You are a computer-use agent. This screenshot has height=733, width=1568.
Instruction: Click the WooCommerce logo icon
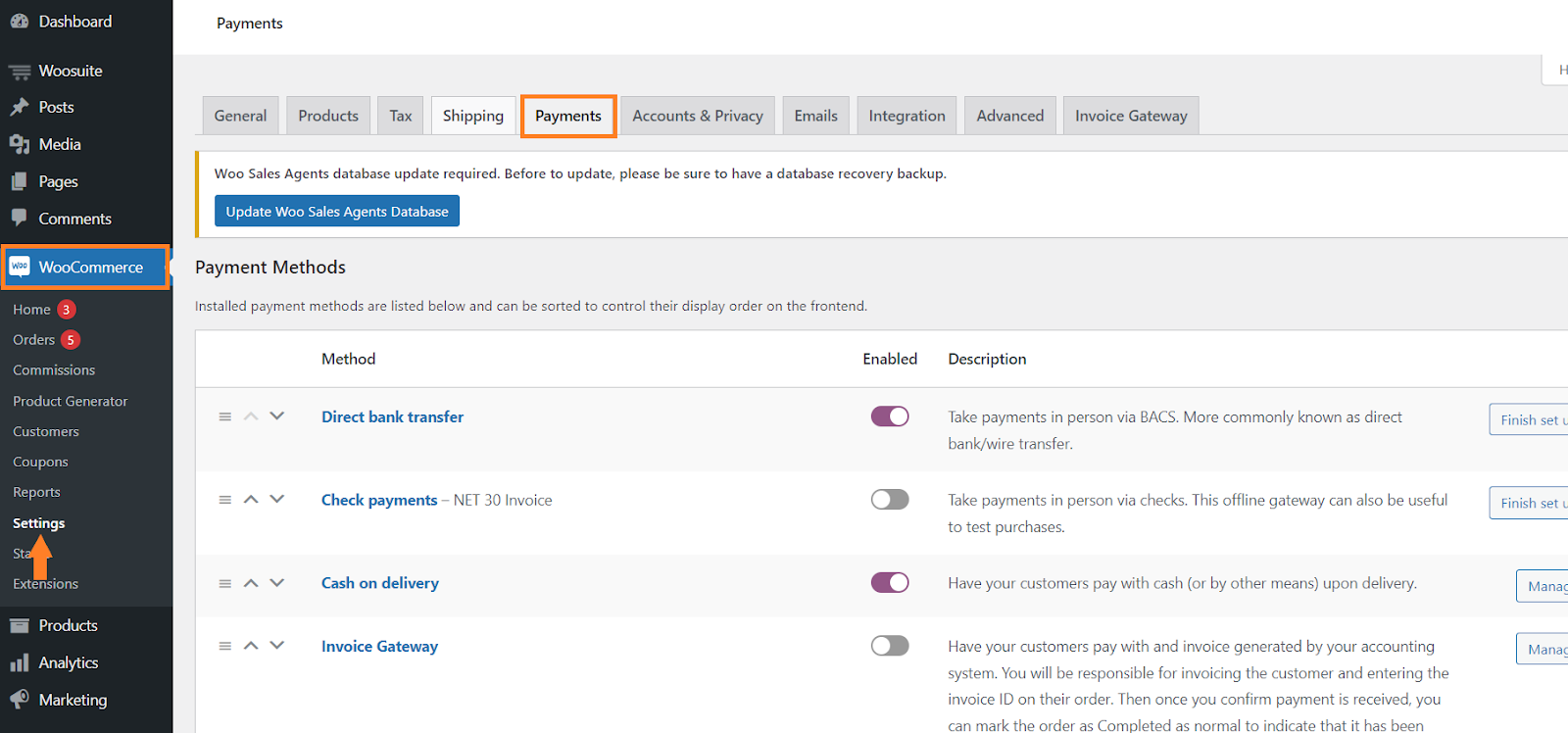coord(20,267)
